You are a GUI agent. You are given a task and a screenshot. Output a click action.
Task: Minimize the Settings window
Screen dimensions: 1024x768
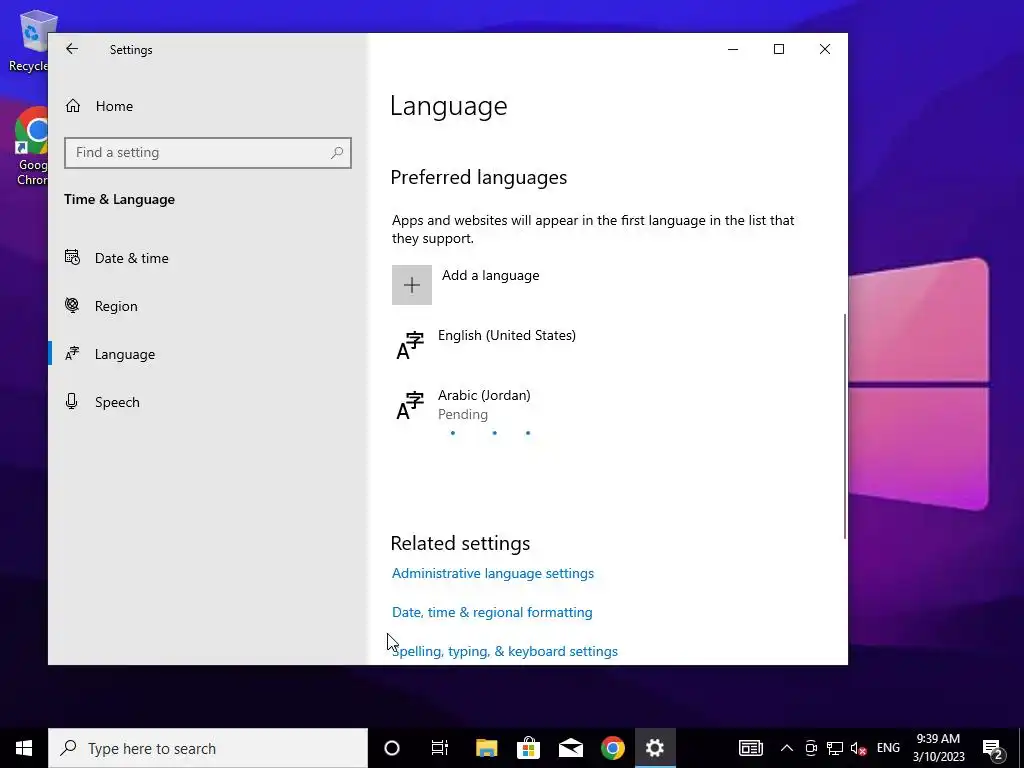733,49
